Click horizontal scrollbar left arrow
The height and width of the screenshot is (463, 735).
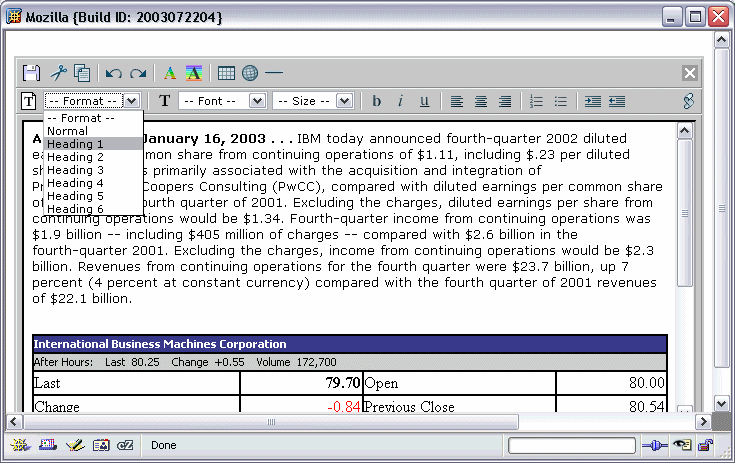(14, 422)
